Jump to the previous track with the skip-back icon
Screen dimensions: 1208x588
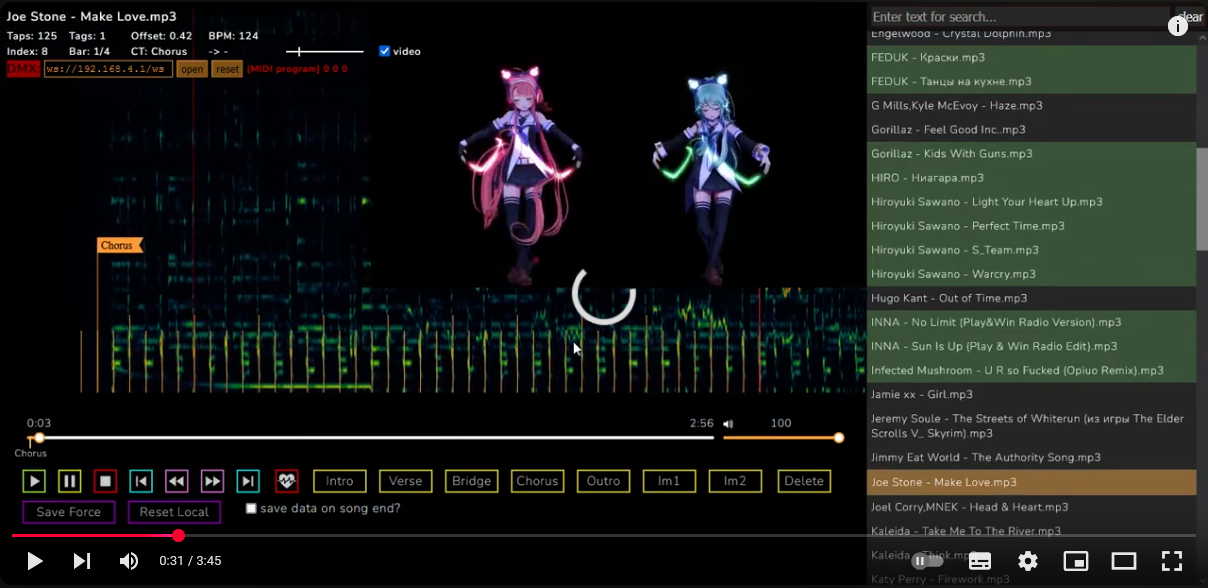coord(141,481)
